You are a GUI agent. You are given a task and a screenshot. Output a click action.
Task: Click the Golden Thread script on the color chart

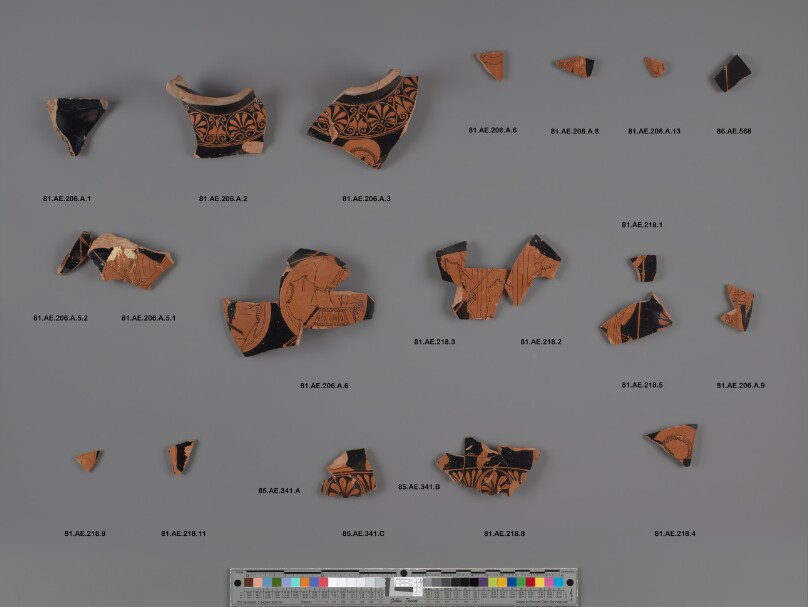point(403,601)
